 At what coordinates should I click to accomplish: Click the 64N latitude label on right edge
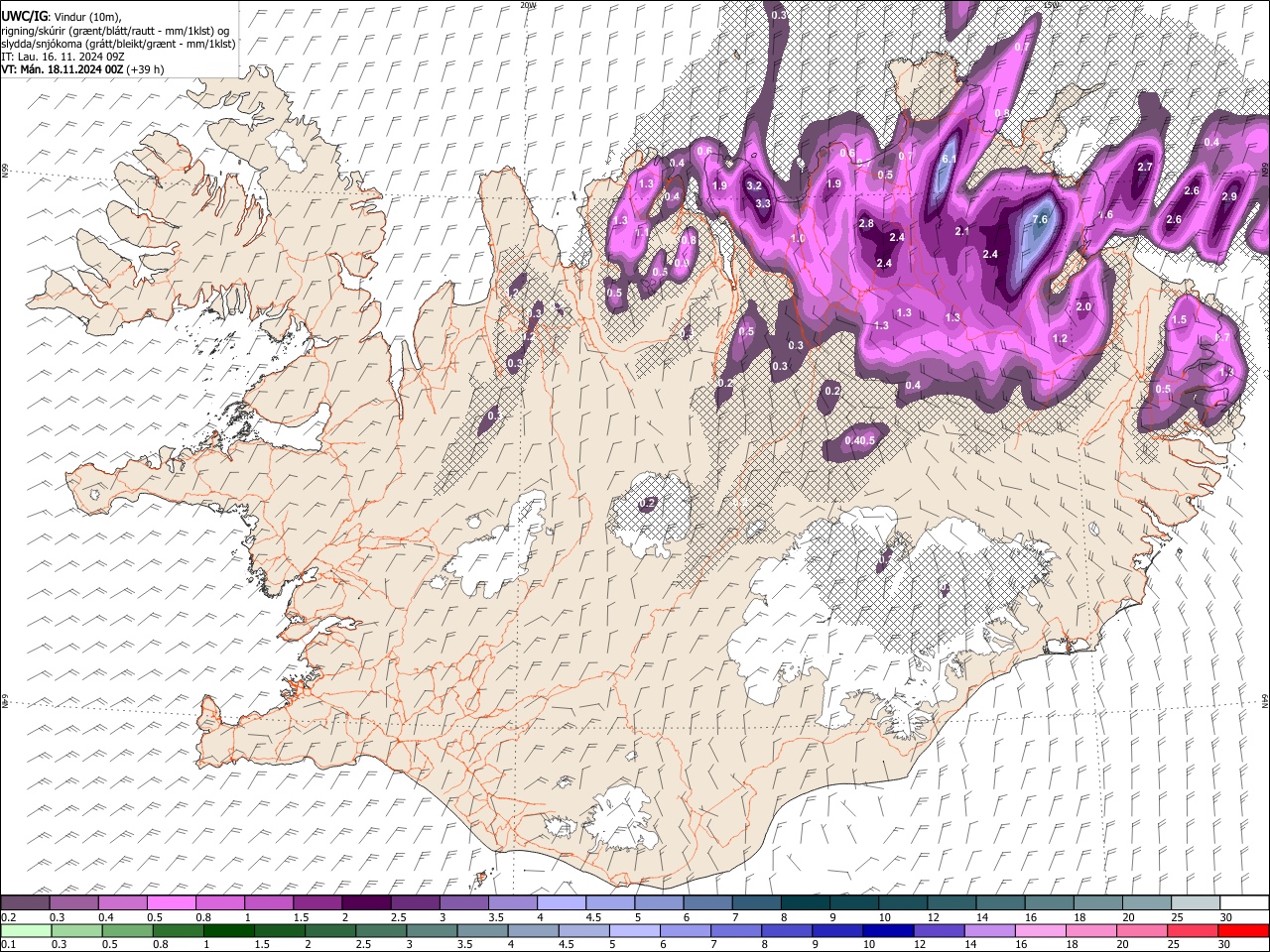coord(1265,700)
